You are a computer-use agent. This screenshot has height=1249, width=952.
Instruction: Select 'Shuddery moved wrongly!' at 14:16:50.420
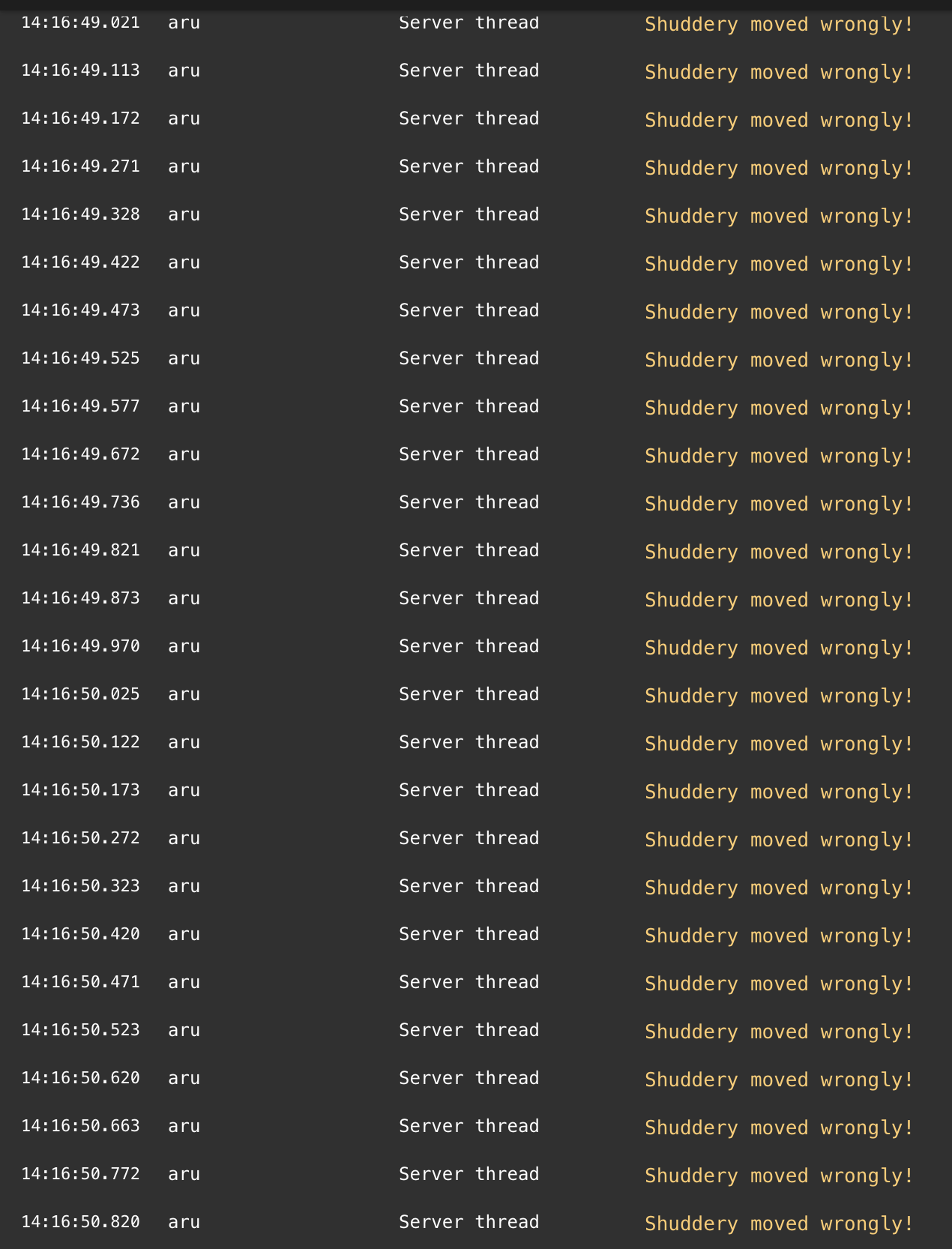click(779, 936)
